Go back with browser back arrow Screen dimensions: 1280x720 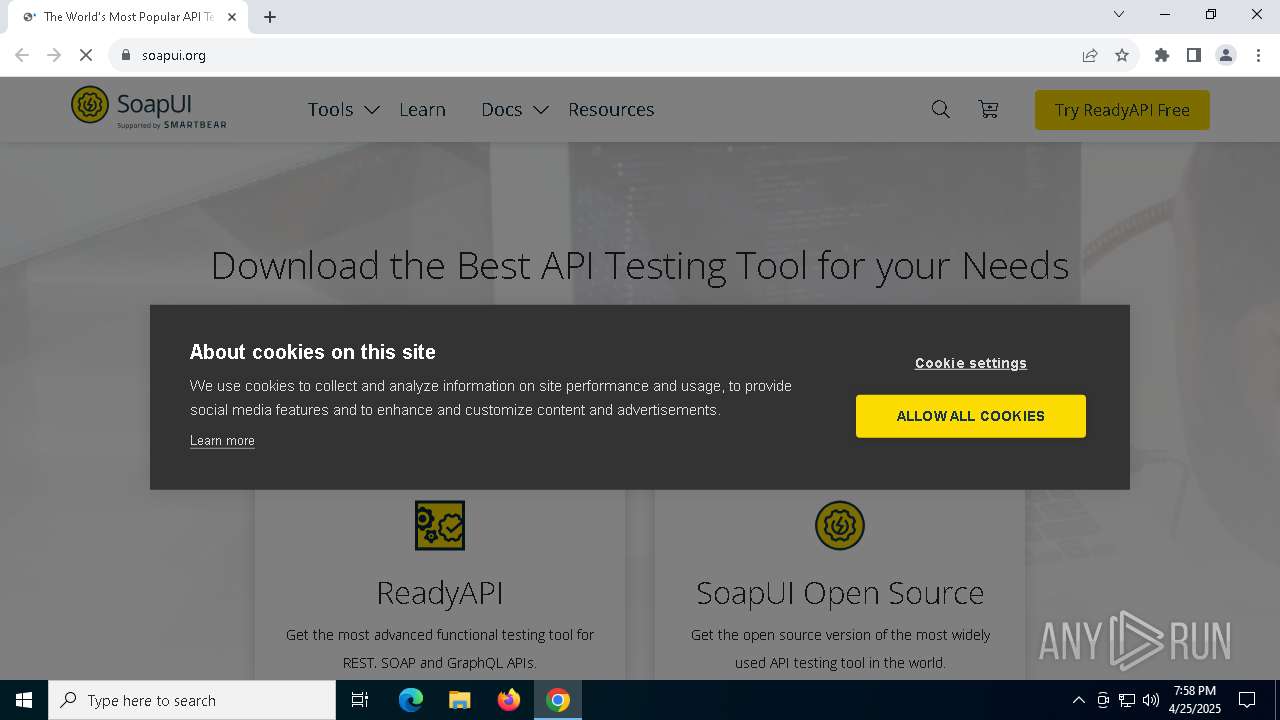22,55
